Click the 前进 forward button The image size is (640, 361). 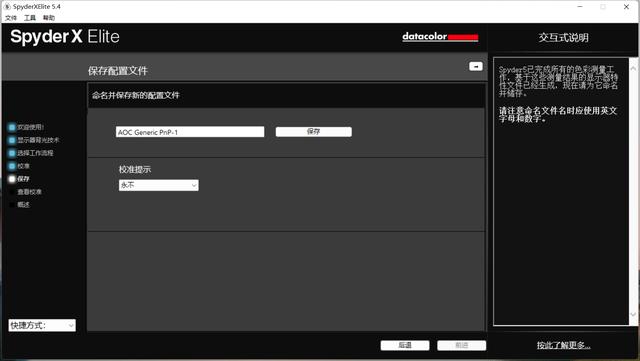462,345
